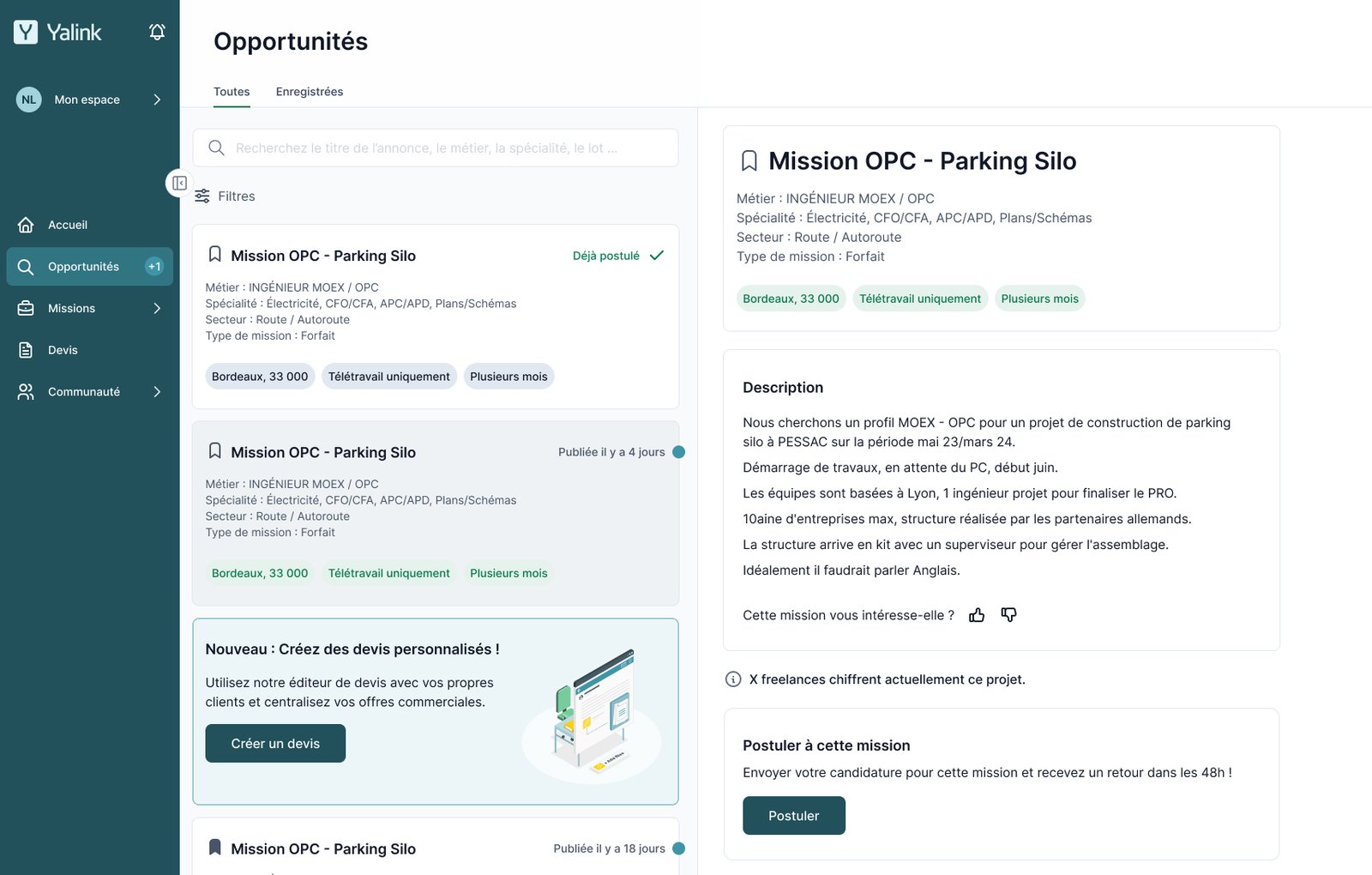Click the notification bell icon

tap(157, 32)
